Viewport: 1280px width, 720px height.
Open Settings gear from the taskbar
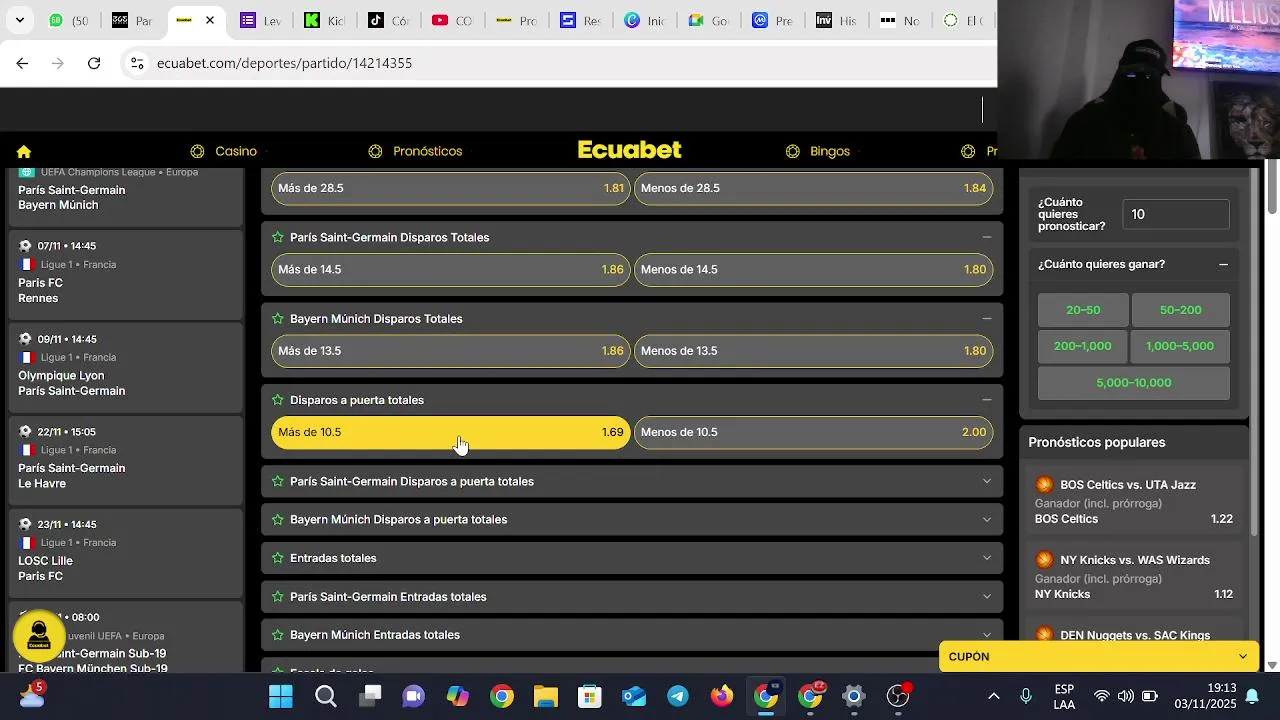[853, 696]
